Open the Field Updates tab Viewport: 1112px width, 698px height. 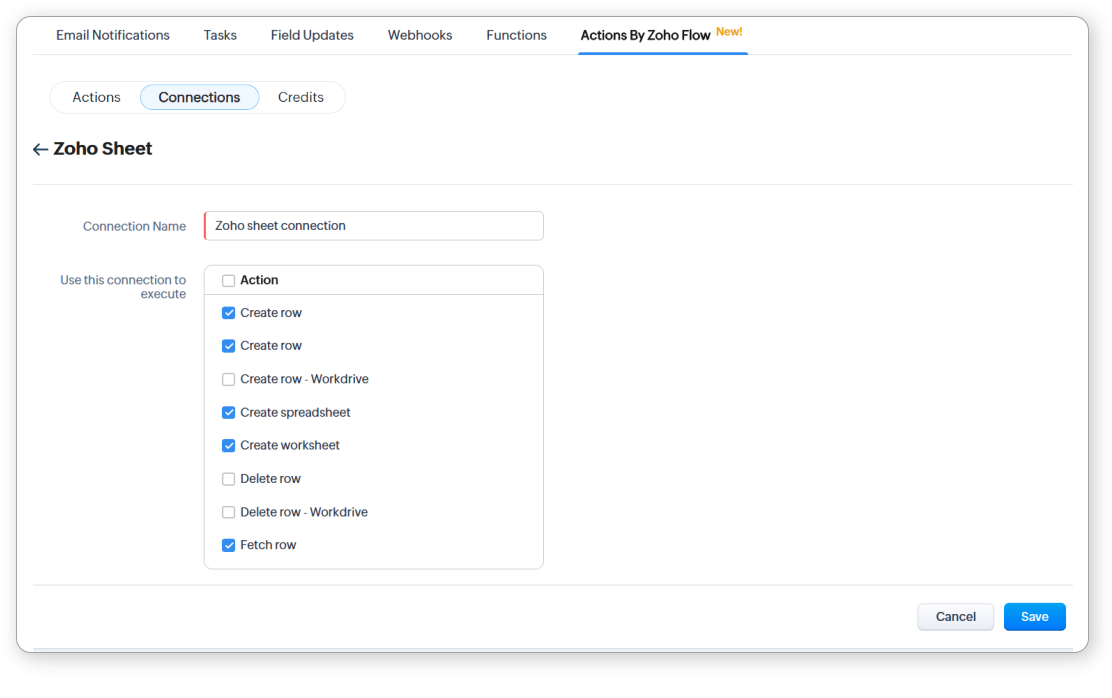pyautogui.click(x=312, y=35)
